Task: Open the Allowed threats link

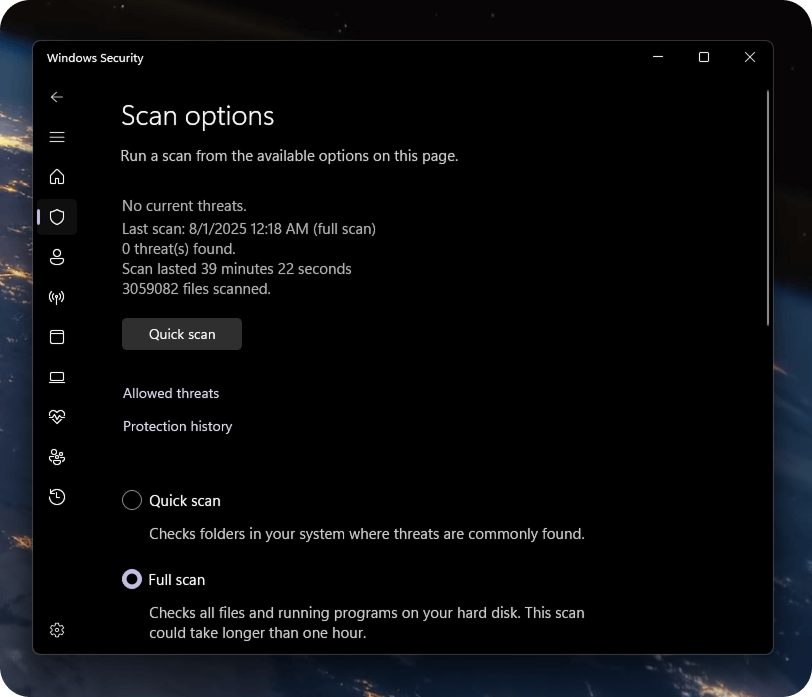Action: pyautogui.click(x=171, y=393)
